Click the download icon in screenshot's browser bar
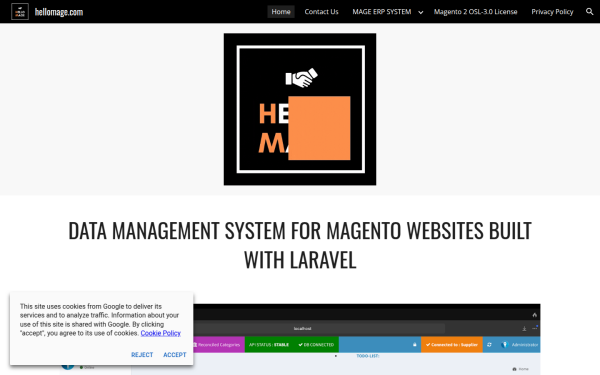 (524, 329)
